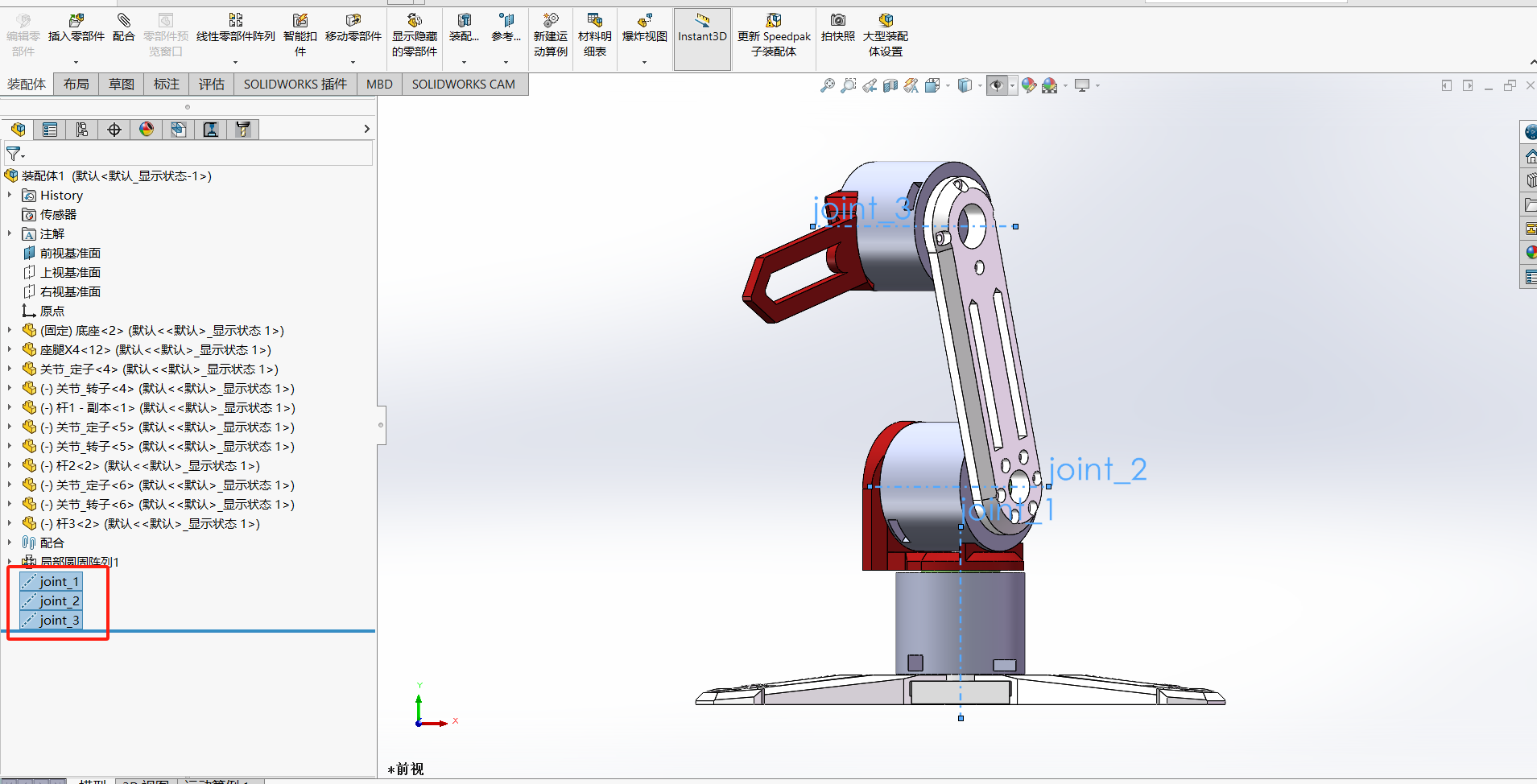This screenshot has width=1537, height=784.
Task: Expand the History node
Action: [10, 195]
